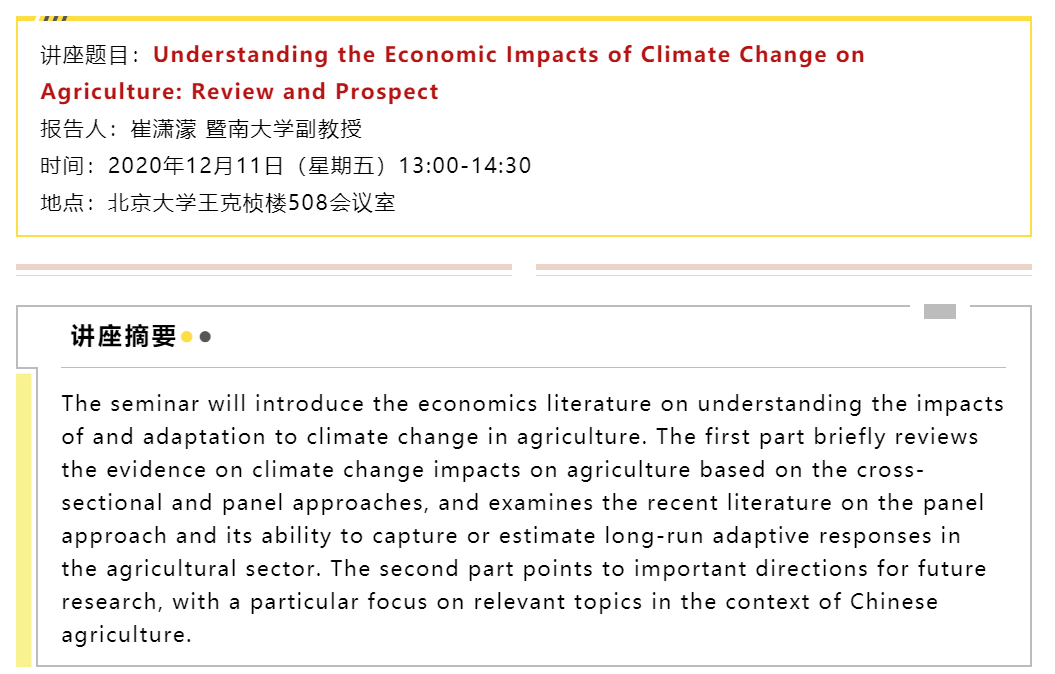Click the horizontal line under 讲座摘要 heading

[x=534, y=367]
